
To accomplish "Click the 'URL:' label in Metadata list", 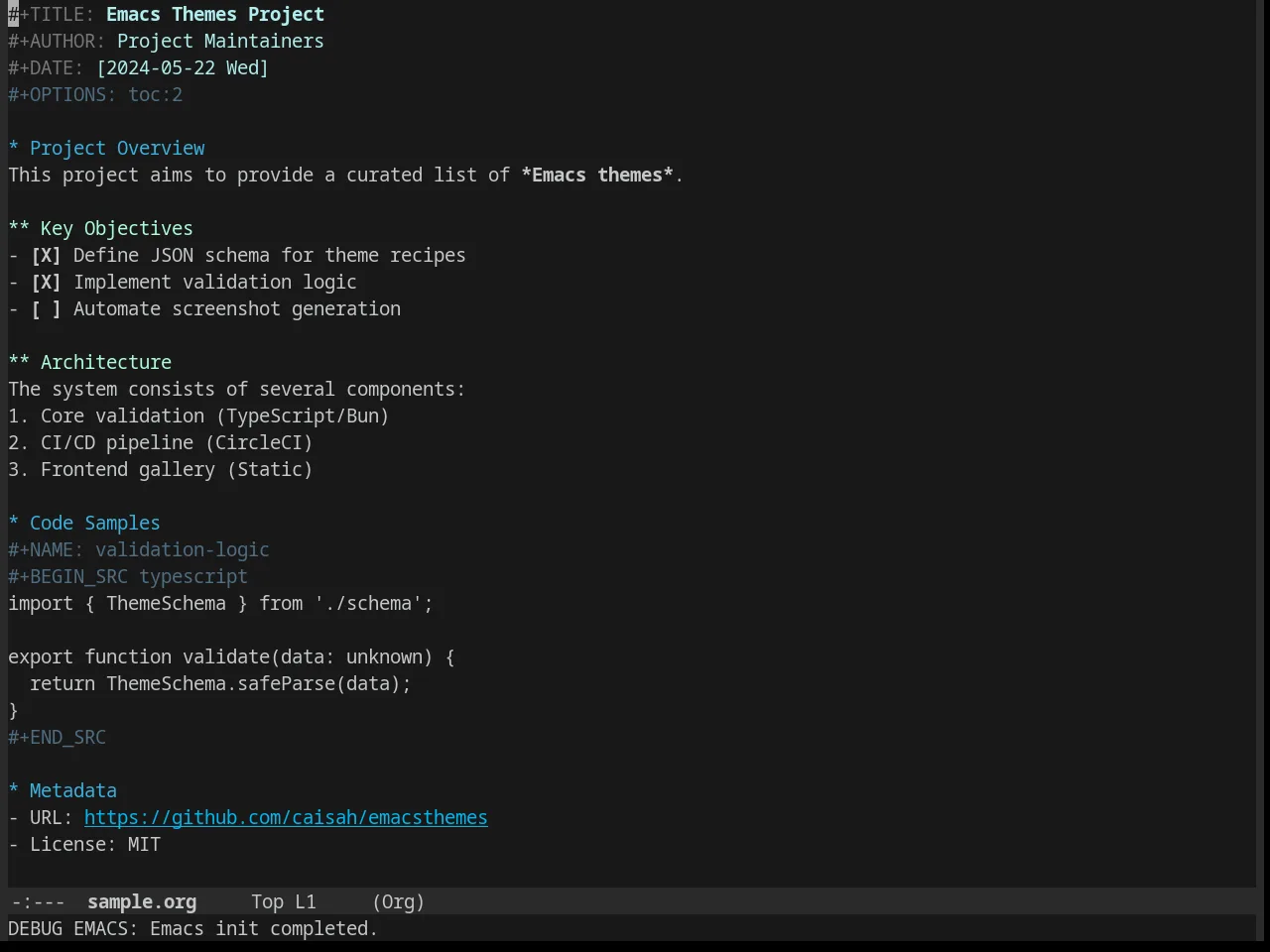I will pos(52,817).
